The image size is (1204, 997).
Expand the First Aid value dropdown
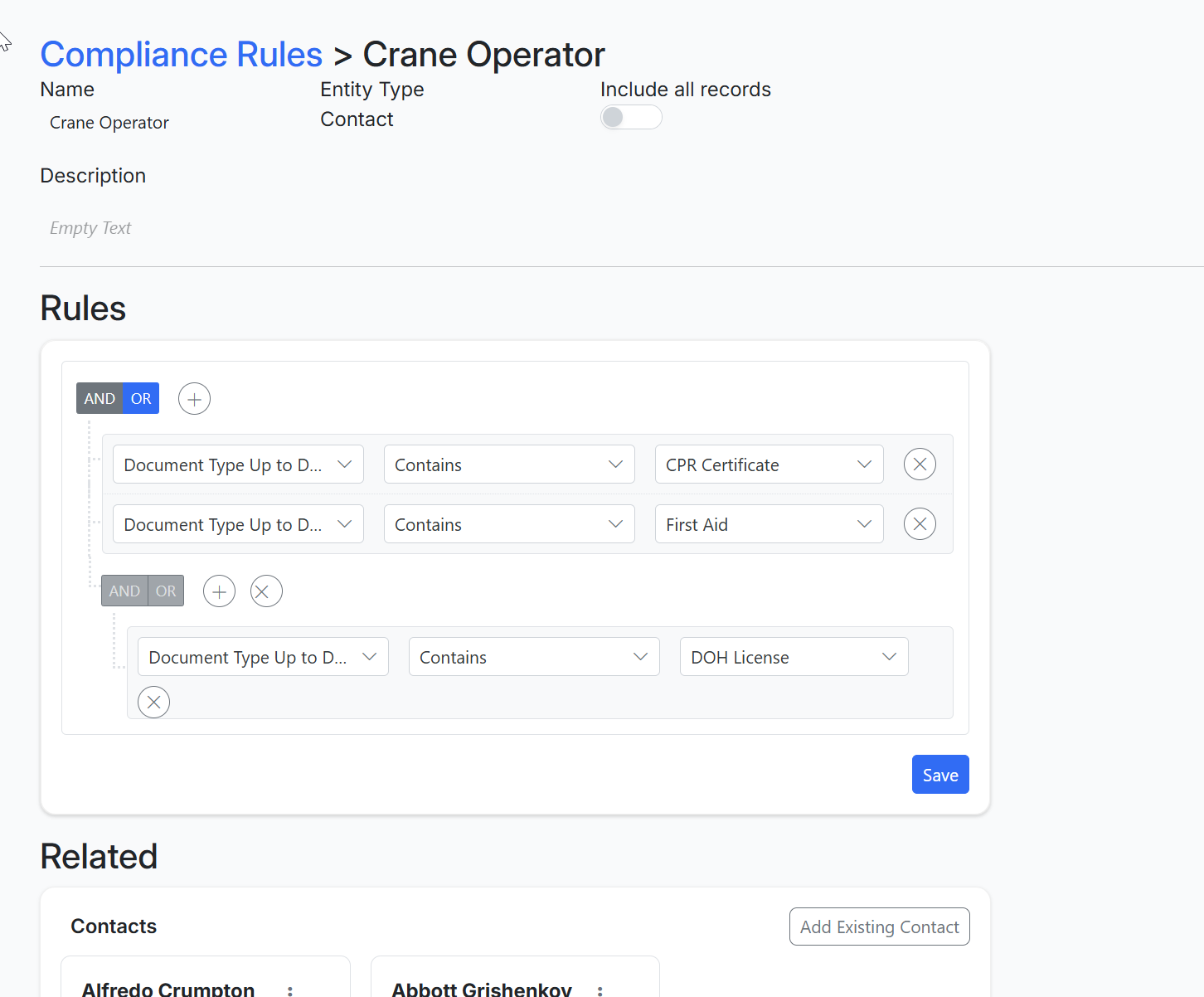click(x=769, y=524)
